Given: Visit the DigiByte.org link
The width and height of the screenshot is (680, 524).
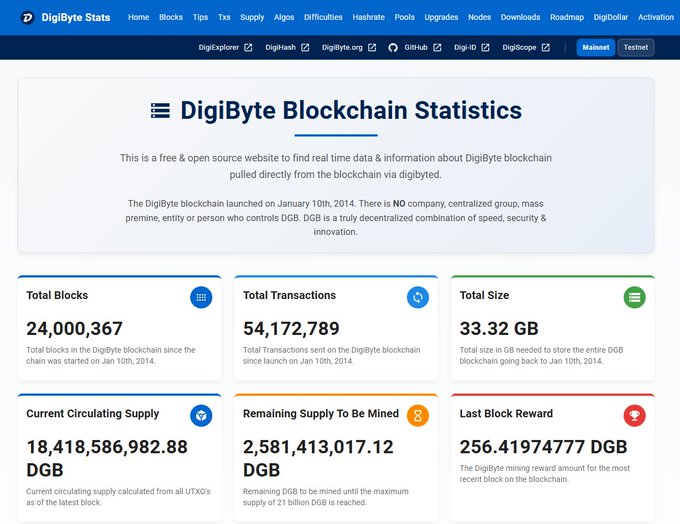Looking at the screenshot, I should tap(342, 47).
